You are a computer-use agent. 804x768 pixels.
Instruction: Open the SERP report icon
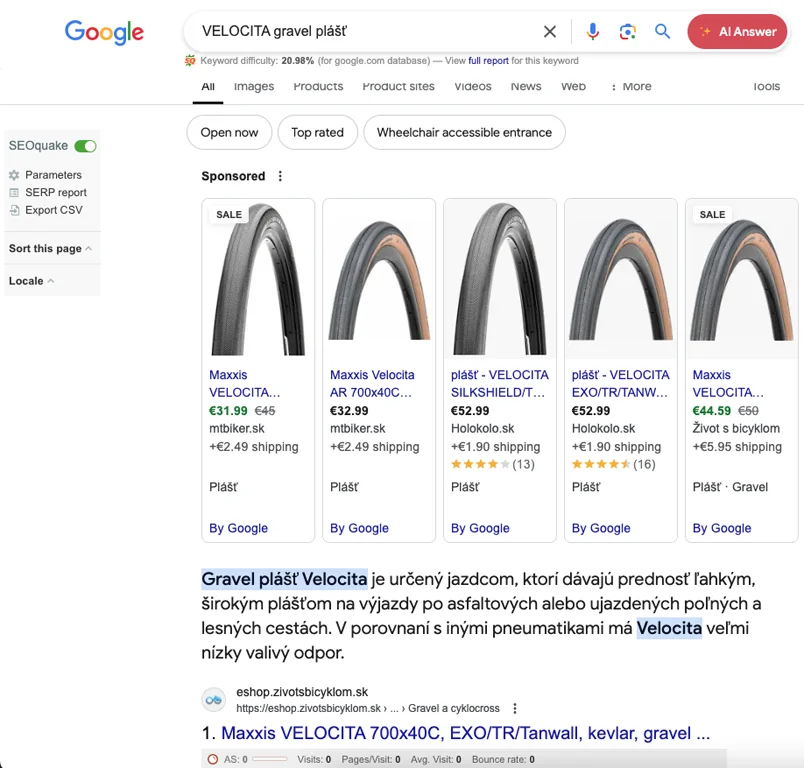14,193
